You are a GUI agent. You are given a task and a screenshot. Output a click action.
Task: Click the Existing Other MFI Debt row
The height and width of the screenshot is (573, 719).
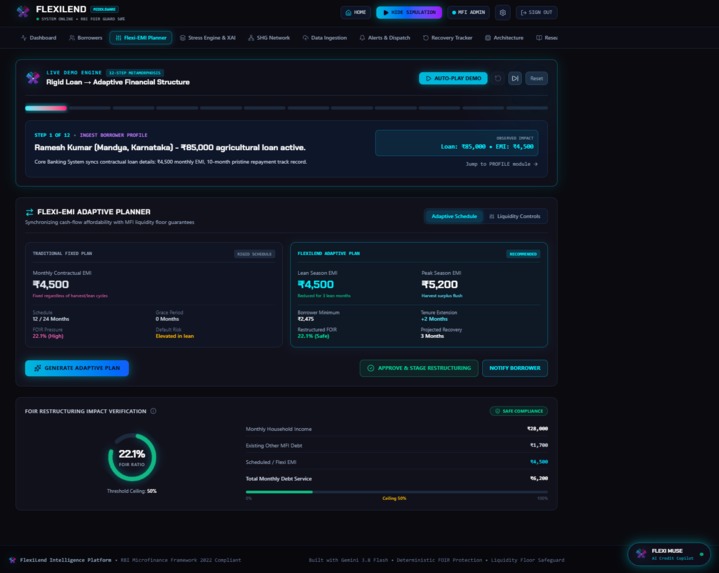[397, 445]
